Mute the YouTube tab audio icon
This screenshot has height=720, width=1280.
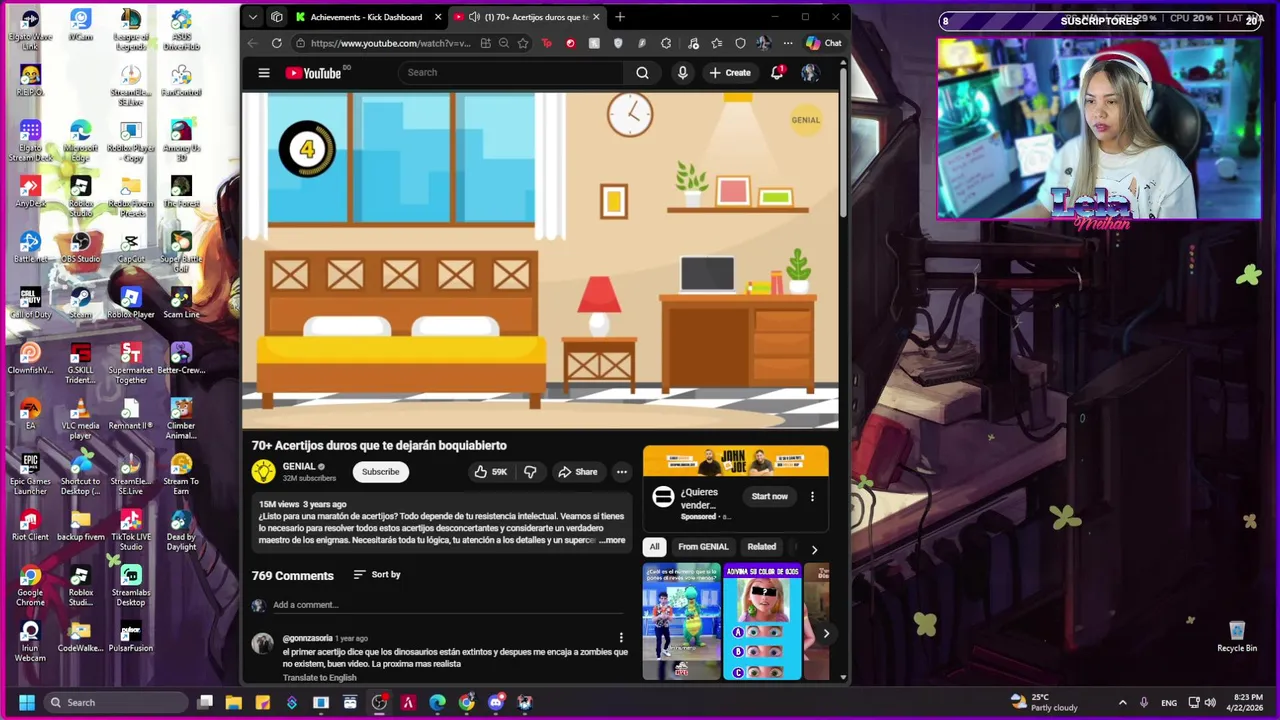(474, 17)
